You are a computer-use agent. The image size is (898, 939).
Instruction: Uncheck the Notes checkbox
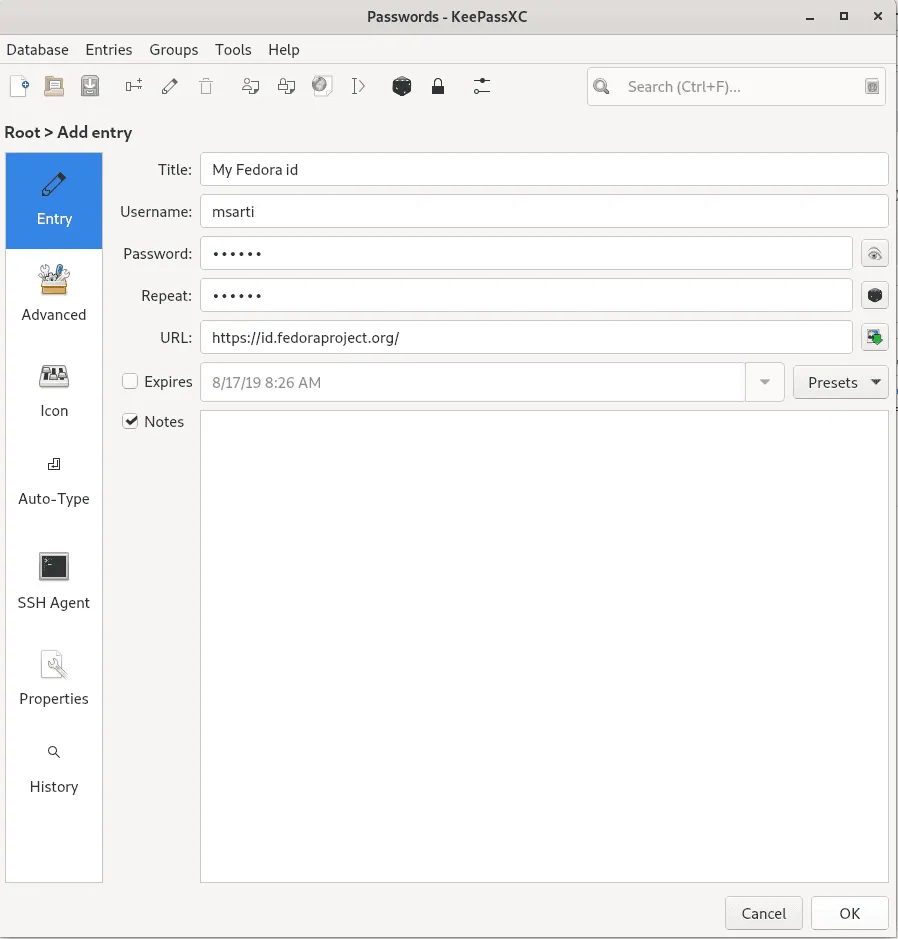130,421
